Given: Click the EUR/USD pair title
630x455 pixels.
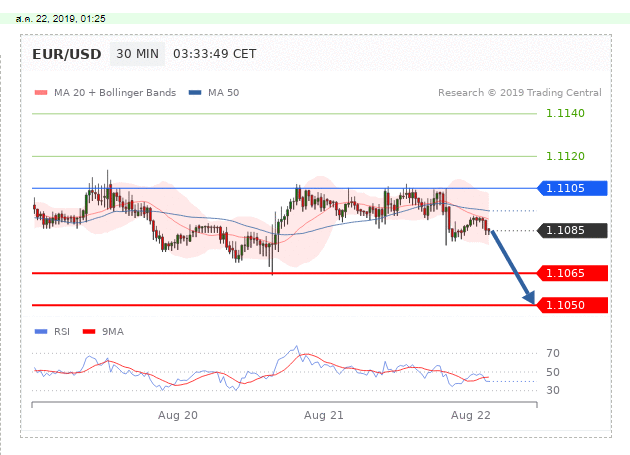Looking at the screenshot, I should click(67, 54).
